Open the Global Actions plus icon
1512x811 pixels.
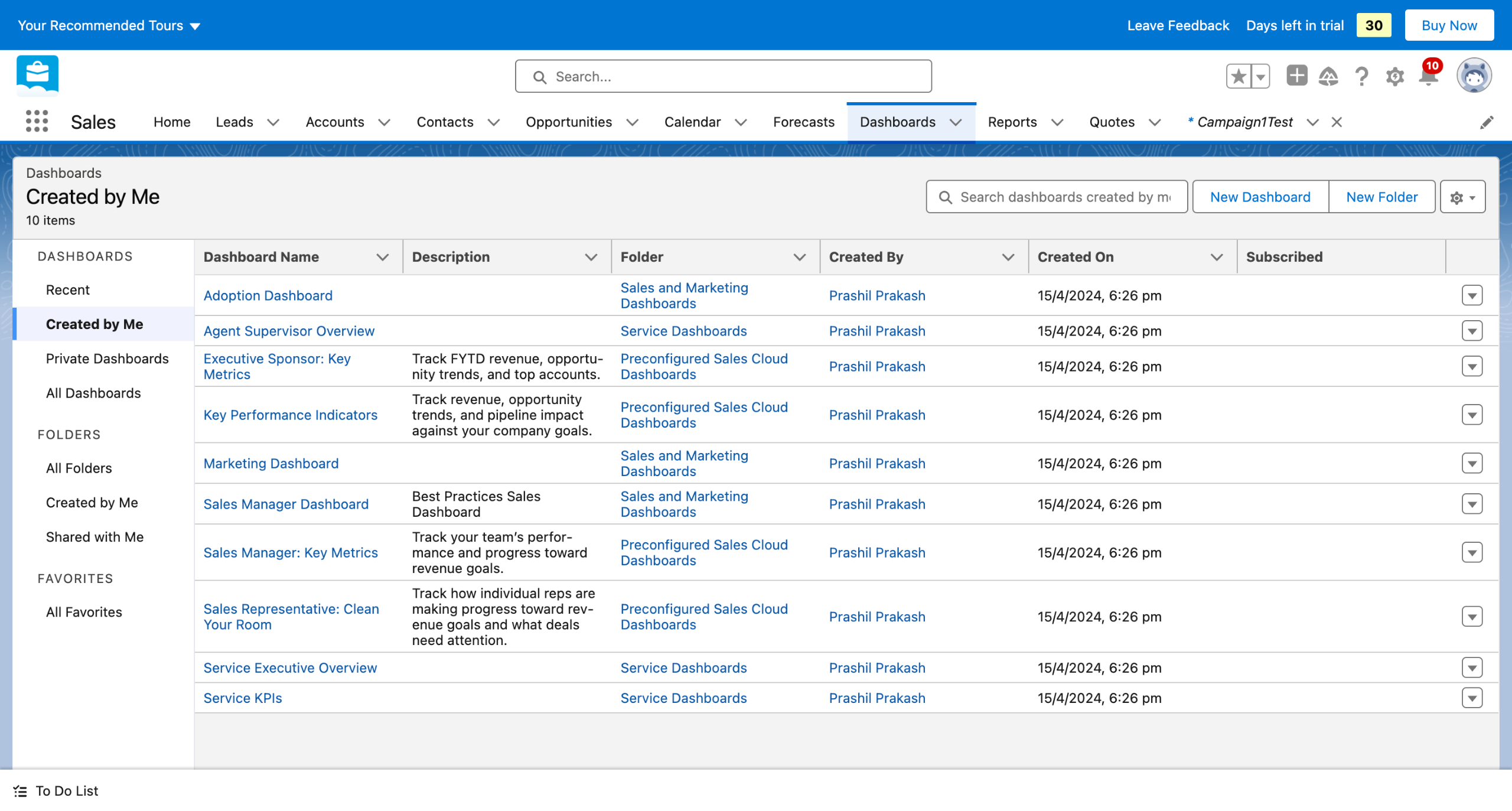[1296, 76]
